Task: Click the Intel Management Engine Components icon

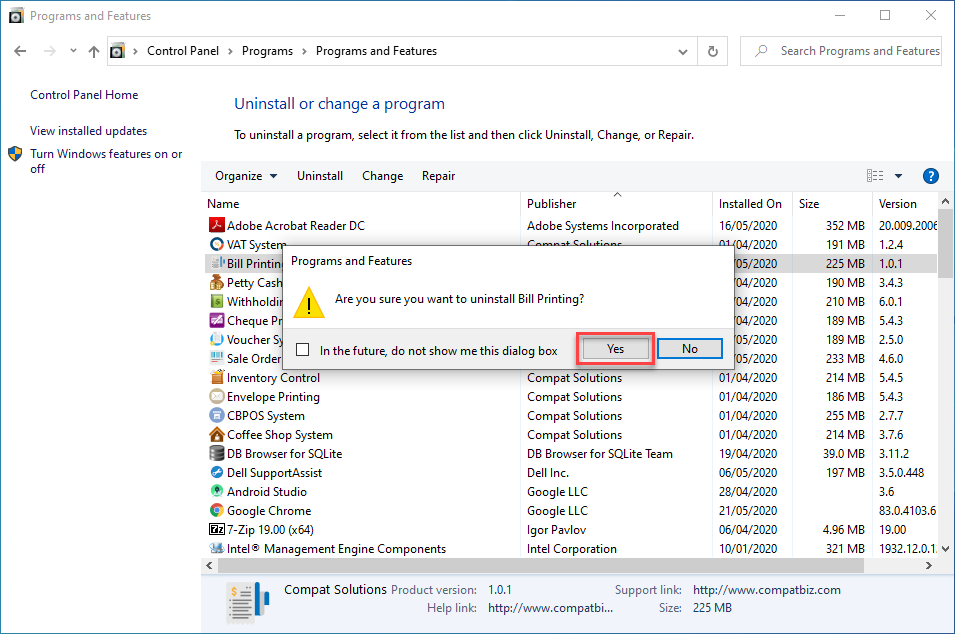Action: pos(216,548)
